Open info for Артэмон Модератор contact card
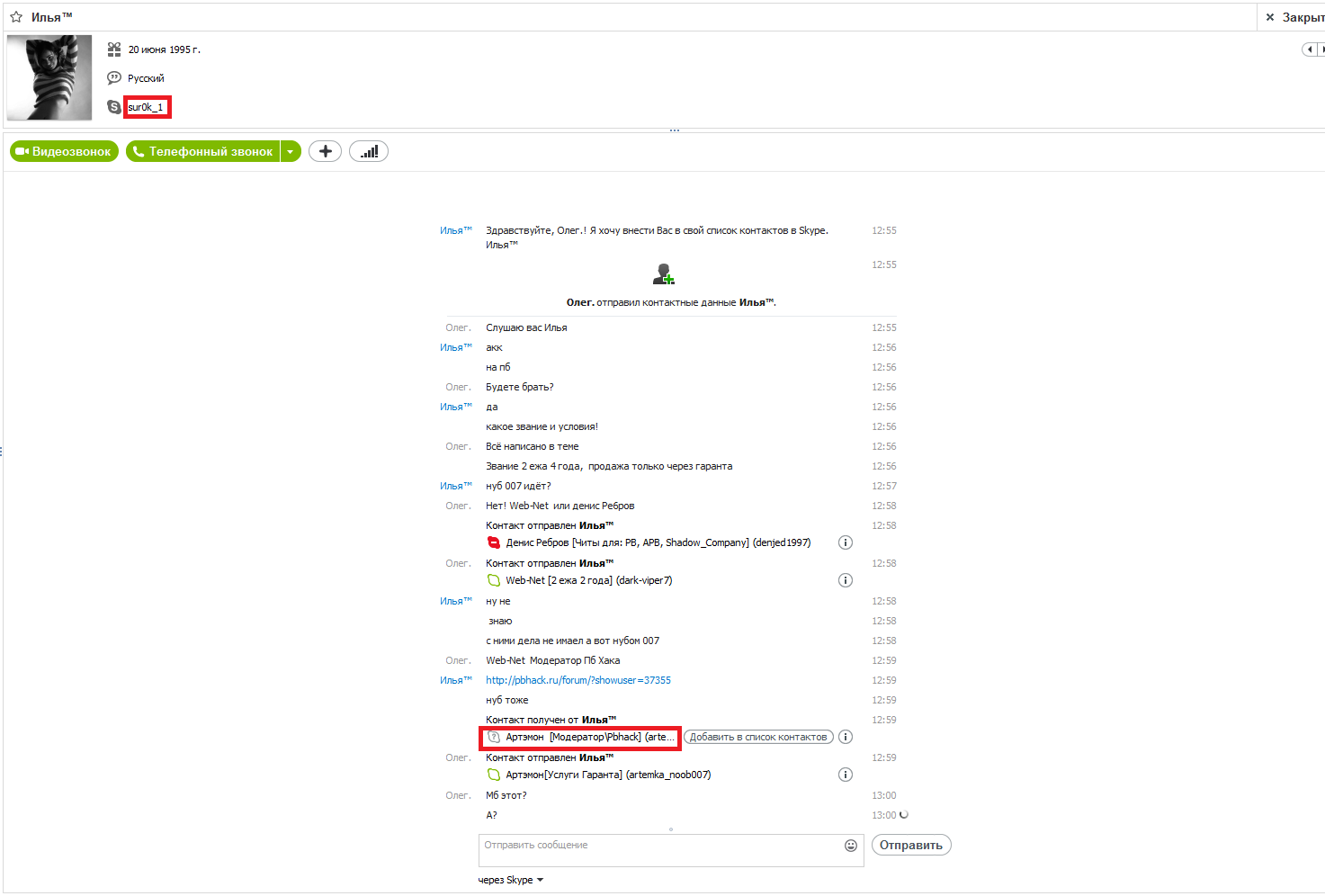 coord(846,737)
